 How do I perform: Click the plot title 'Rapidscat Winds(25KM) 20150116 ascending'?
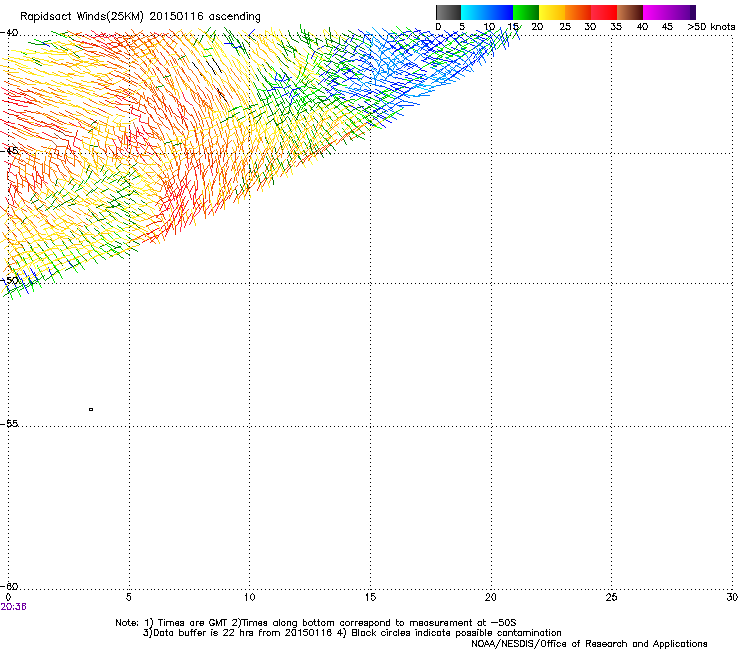[140, 17]
